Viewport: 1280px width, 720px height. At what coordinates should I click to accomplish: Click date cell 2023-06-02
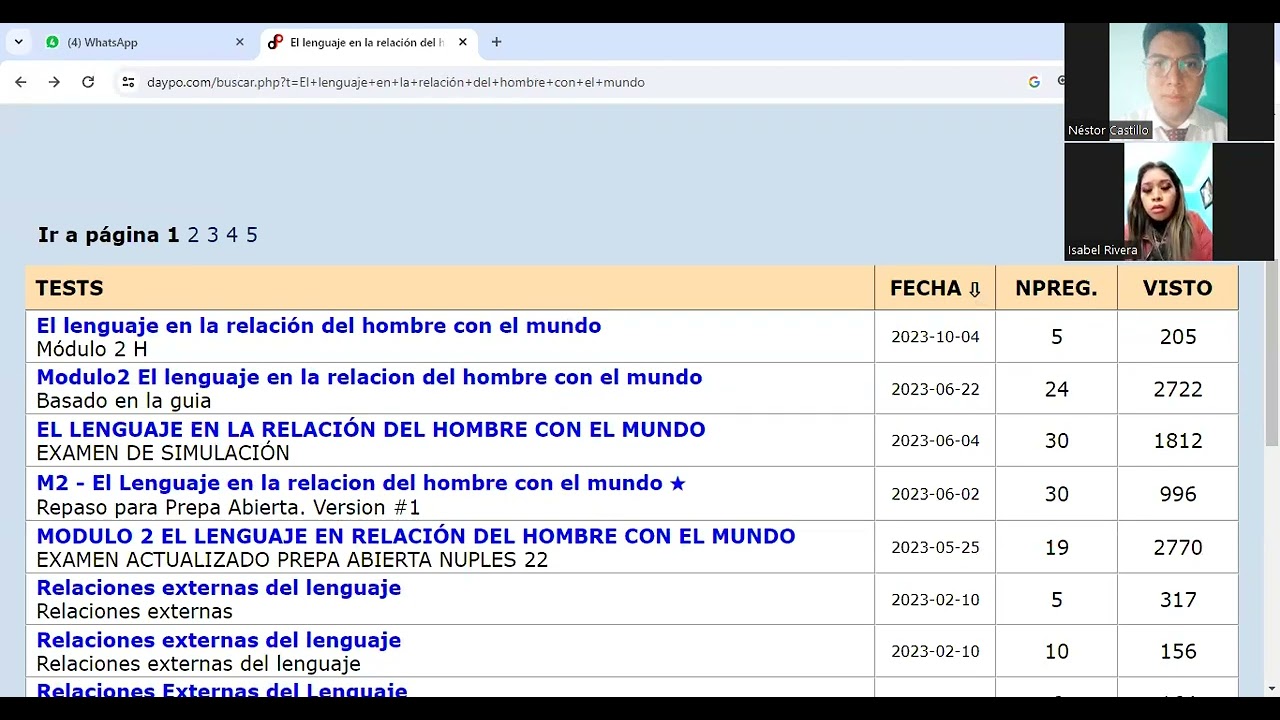pyautogui.click(x=935, y=494)
